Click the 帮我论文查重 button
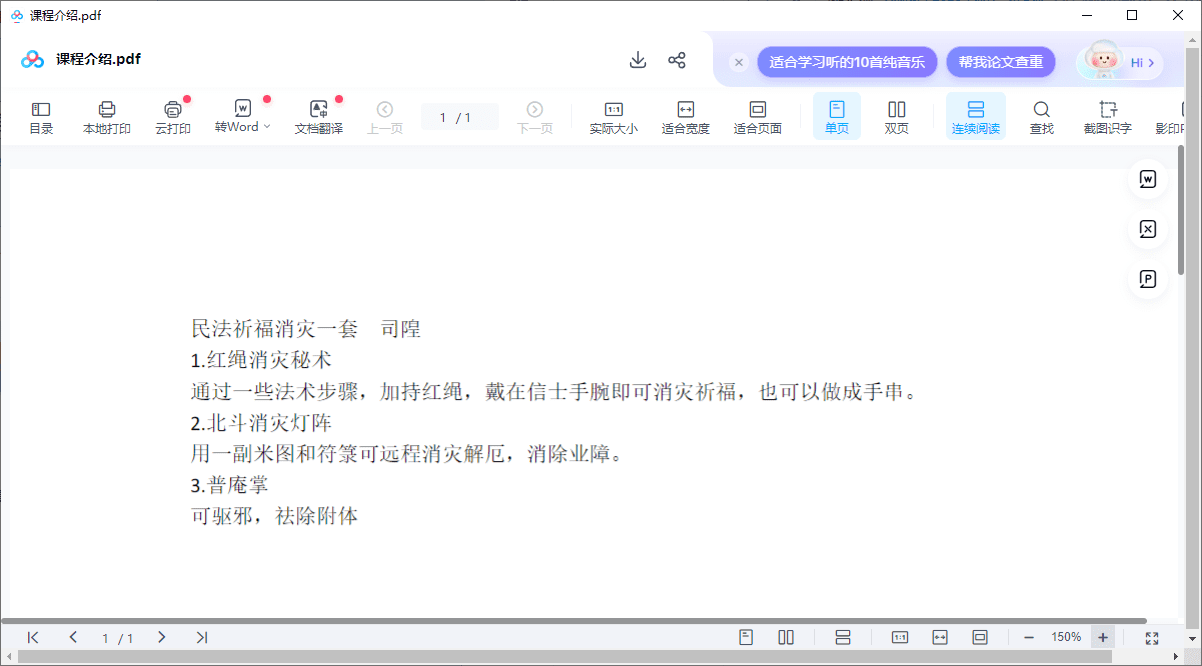 coord(1000,62)
